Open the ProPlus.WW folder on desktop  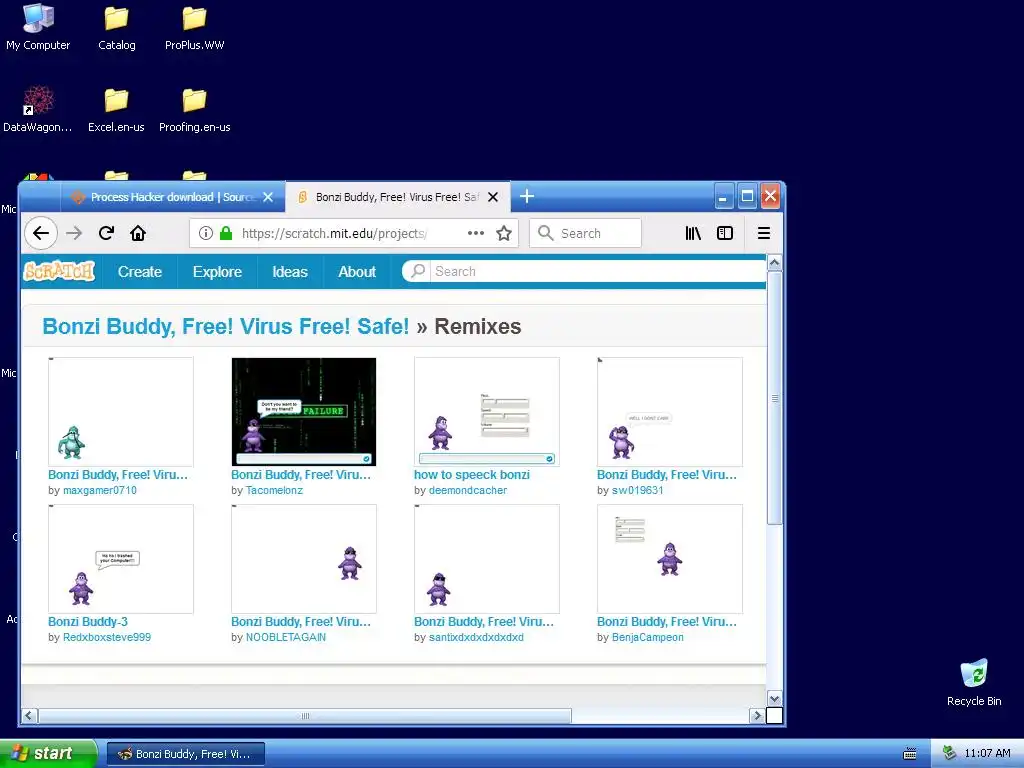[195, 27]
